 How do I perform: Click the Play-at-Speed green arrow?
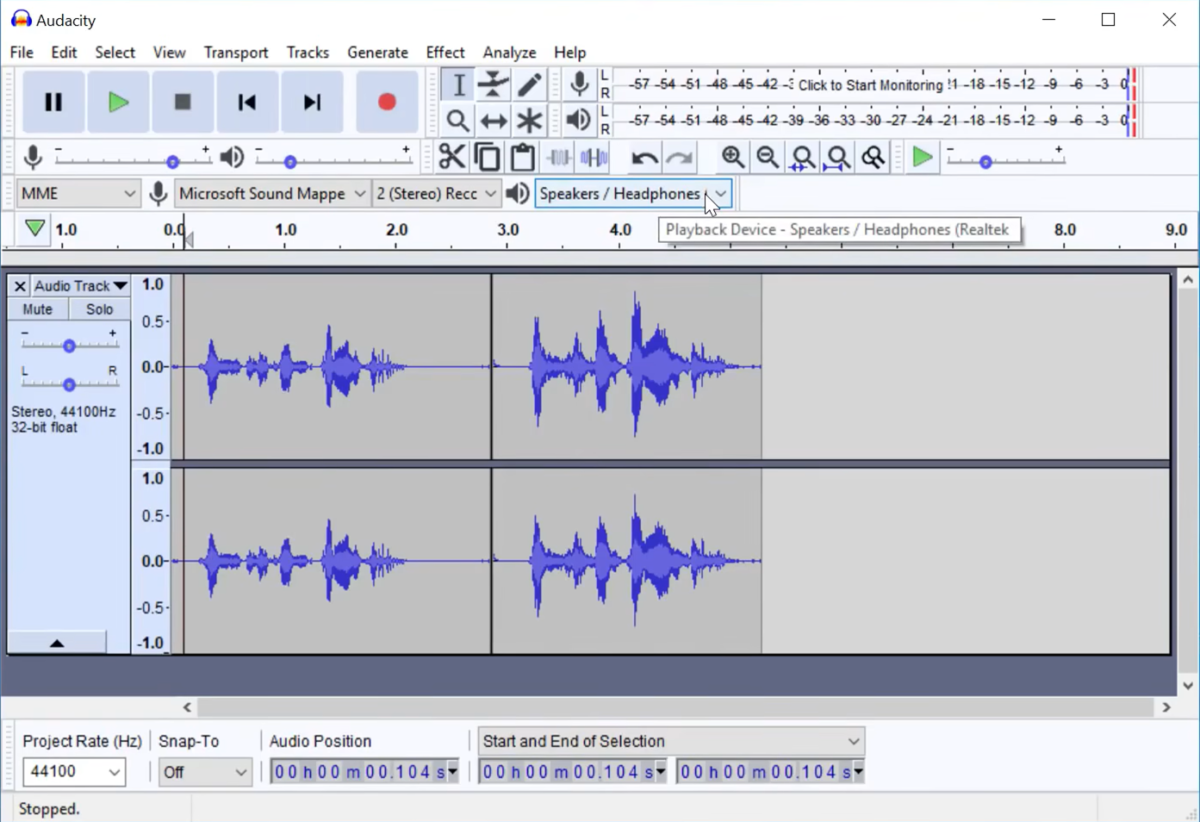pos(922,157)
